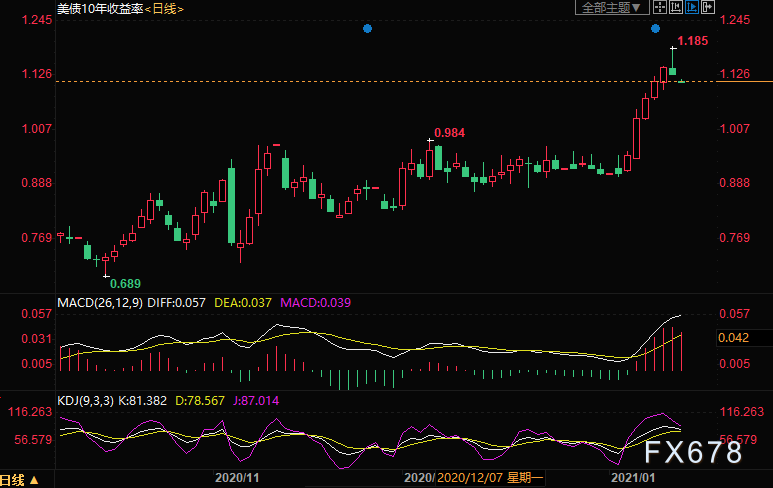This screenshot has width=773, height=488.
Task: Click the DIFF:0.057 value
Action: click(x=176, y=303)
